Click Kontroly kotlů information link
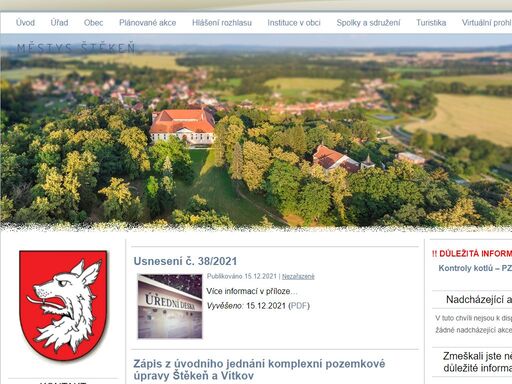Image resolution: width=512 pixels, height=384 pixels. pyautogui.click(x=475, y=268)
